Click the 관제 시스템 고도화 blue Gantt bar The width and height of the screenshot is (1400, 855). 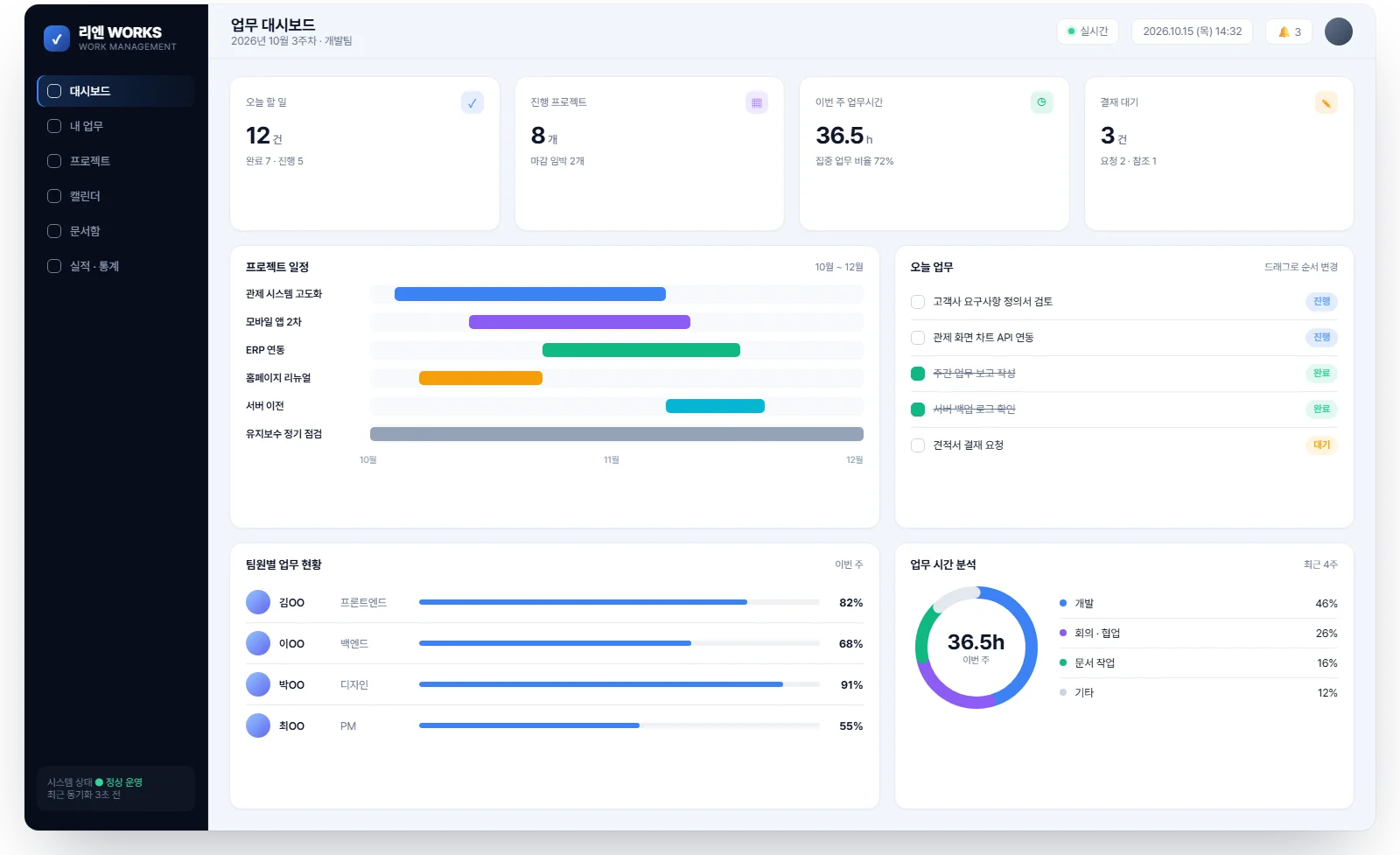coord(530,294)
